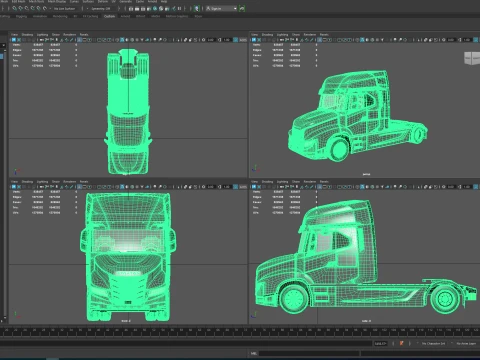Click the icon right of Sign In dropdown
Screen dimensions: 480x360
[242, 8]
